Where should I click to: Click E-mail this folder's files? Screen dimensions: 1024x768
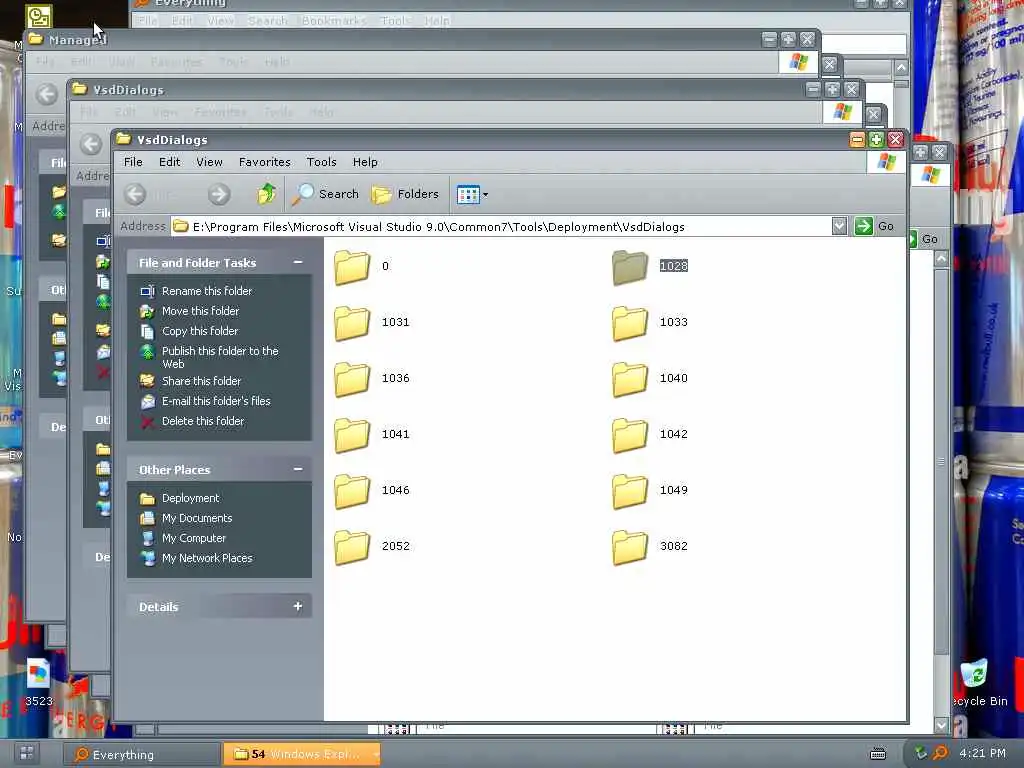[x=216, y=402]
